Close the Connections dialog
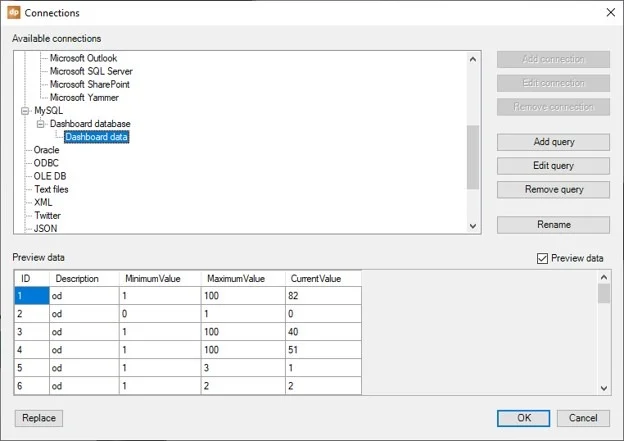Viewport: 624px width, 441px height. (x=610, y=12)
